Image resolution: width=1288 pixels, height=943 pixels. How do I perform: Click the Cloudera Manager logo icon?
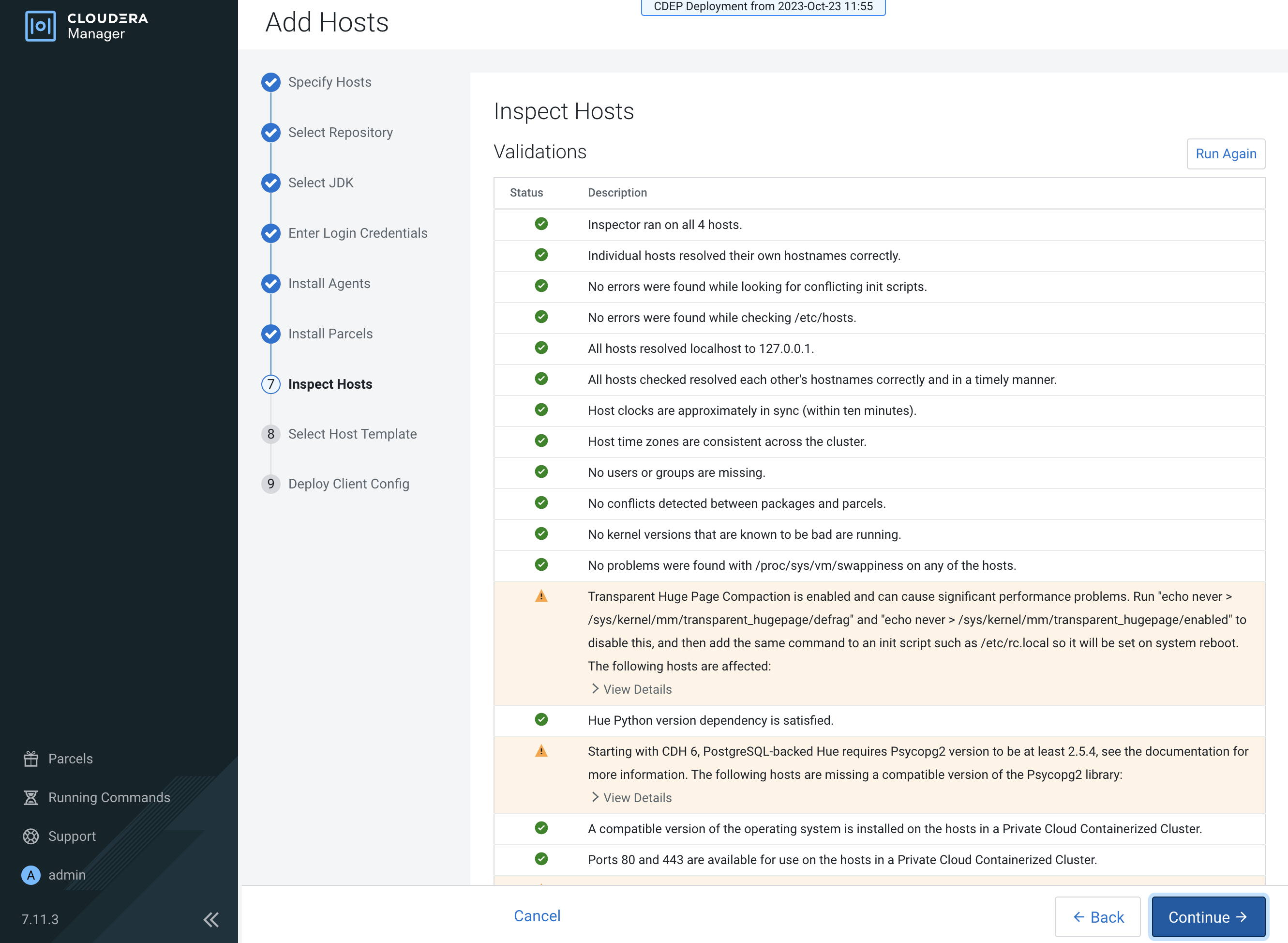pyautogui.click(x=41, y=26)
